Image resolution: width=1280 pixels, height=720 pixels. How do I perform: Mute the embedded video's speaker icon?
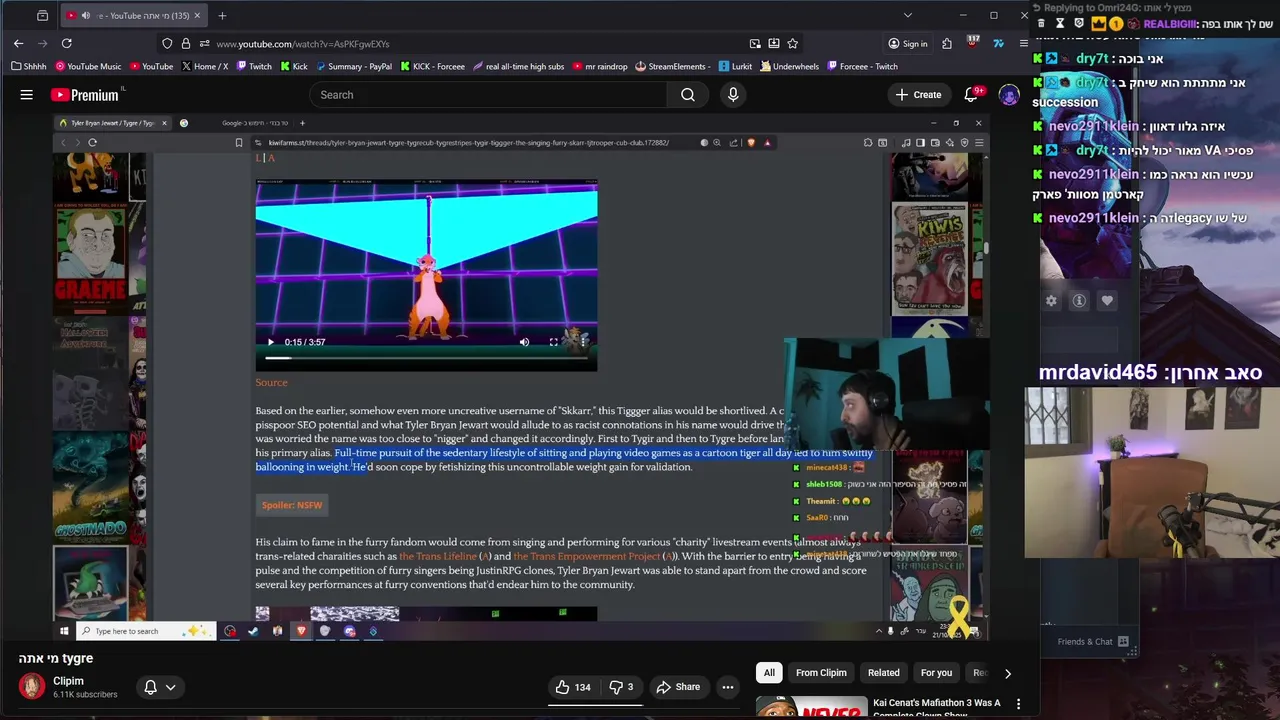[x=524, y=342]
